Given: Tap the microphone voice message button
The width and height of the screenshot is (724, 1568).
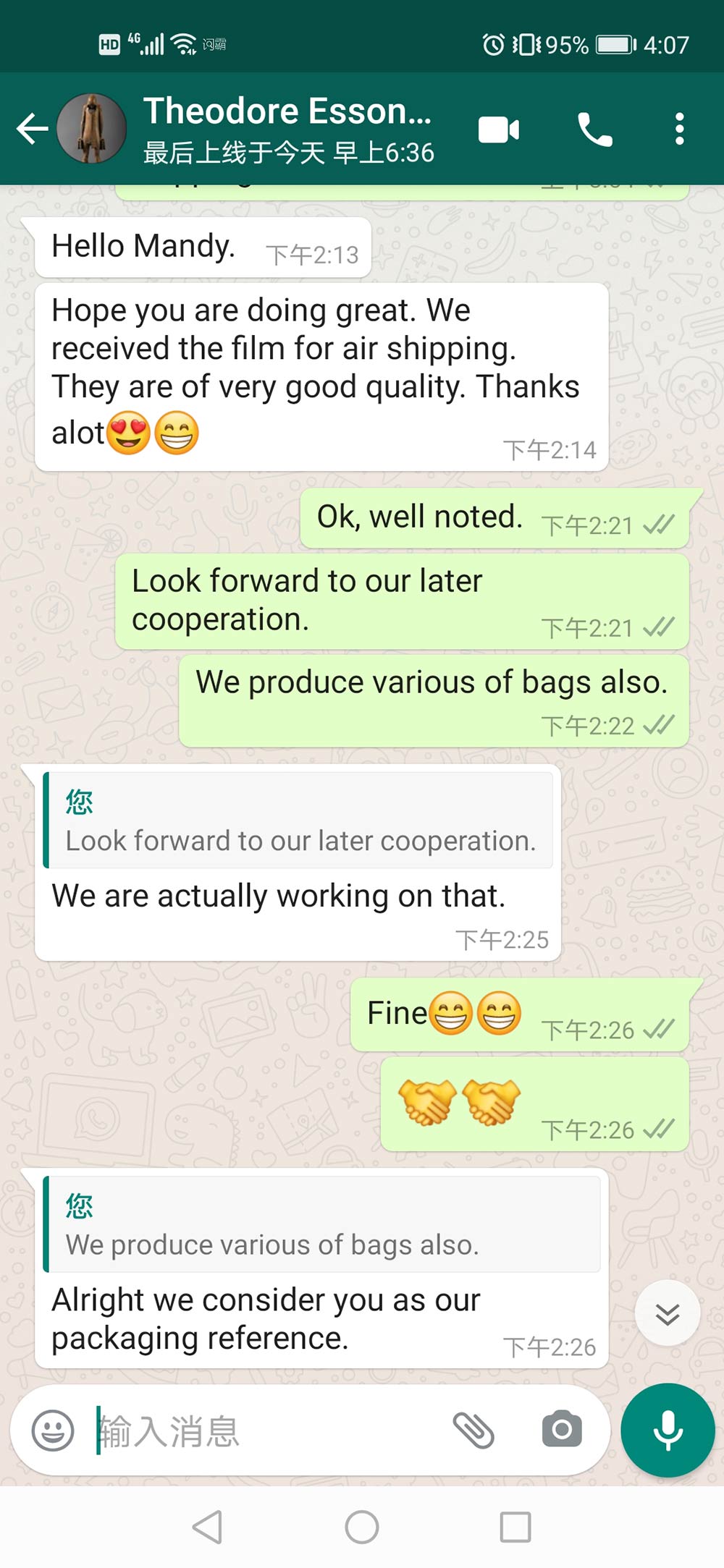Looking at the screenshot, I should click(x=668, y=1430).
